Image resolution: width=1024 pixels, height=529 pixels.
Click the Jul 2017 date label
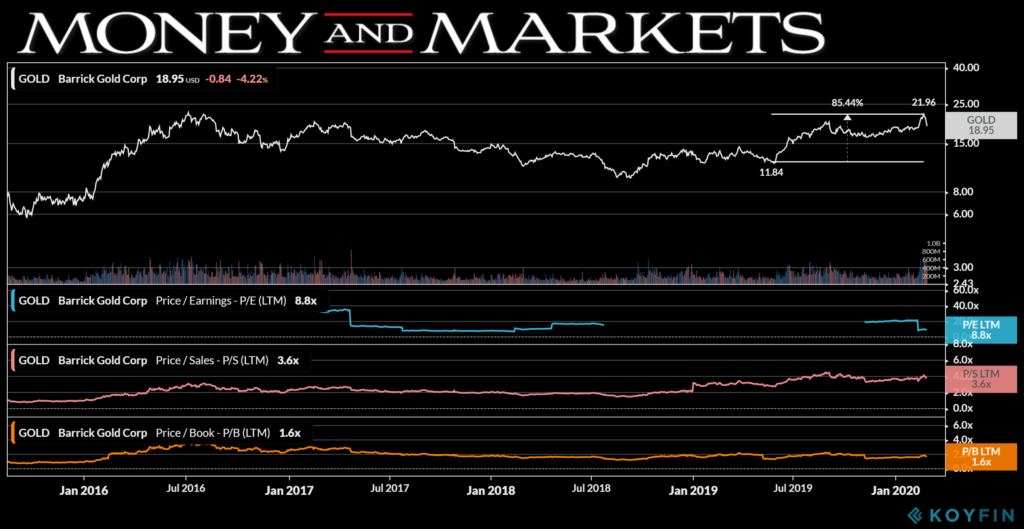pyautogui.click(x=389, y=489)
